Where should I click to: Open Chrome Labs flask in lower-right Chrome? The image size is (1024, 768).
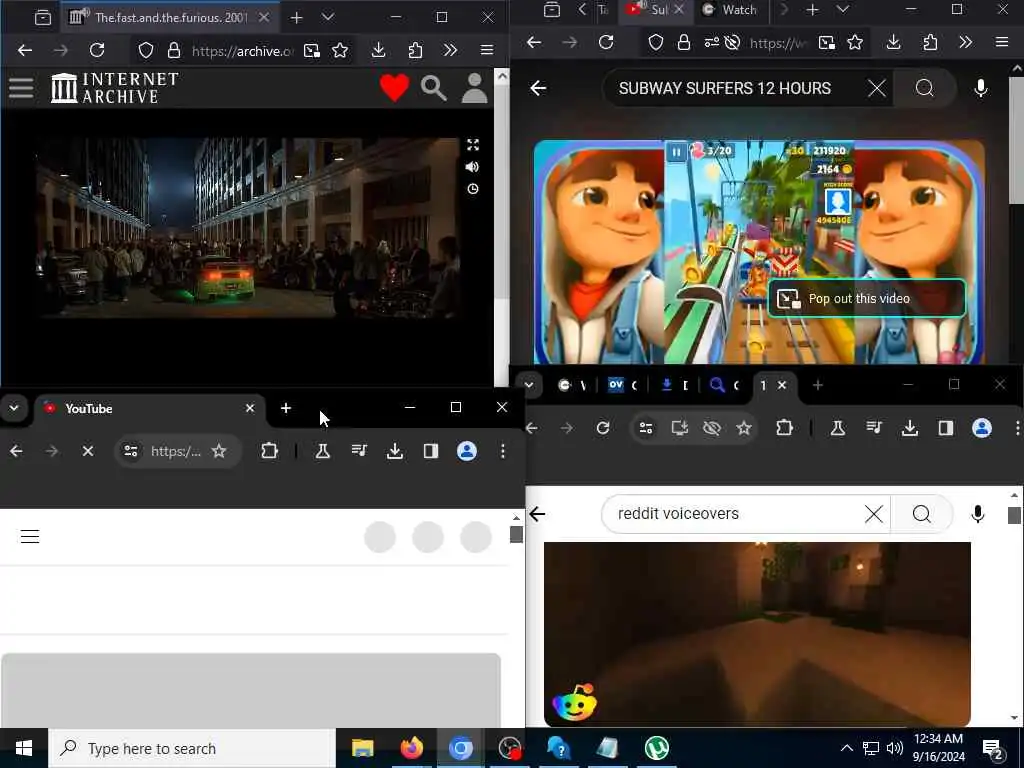(x=838, y=428)
